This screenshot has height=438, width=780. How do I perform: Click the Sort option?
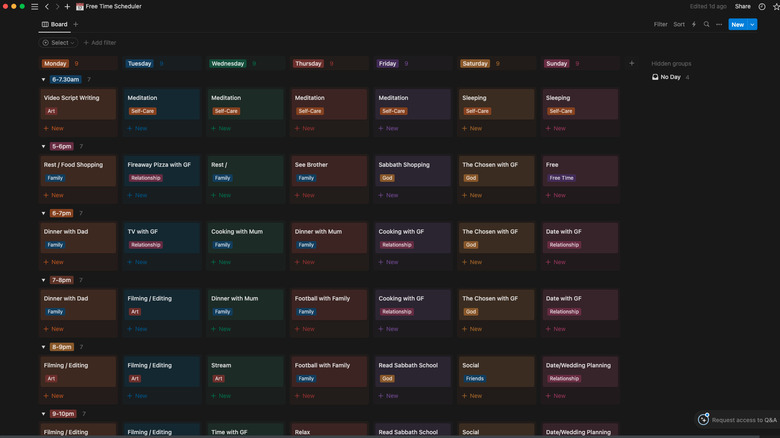(x=679, y=24)
